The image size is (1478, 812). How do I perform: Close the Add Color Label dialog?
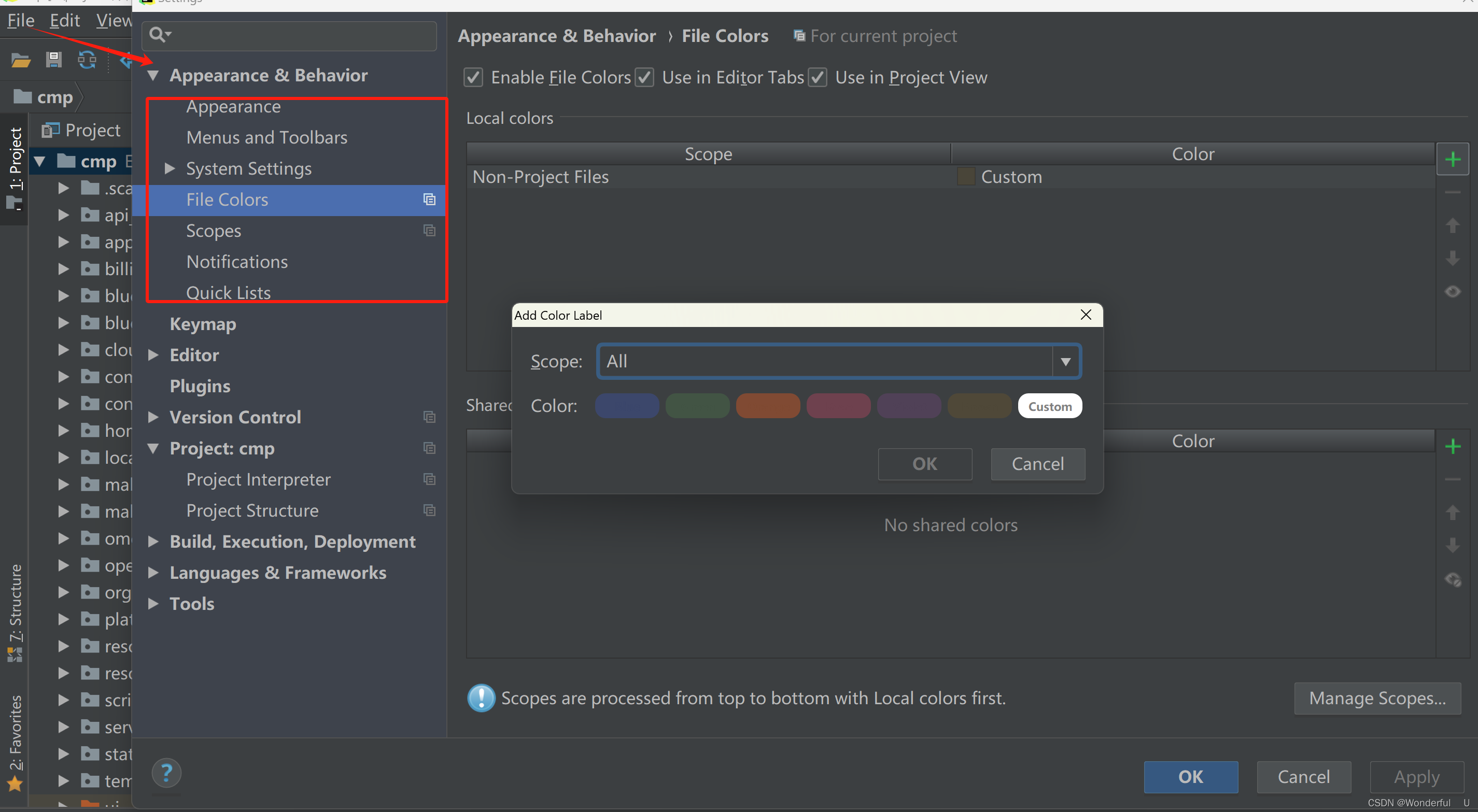(x=1086, y=314)
